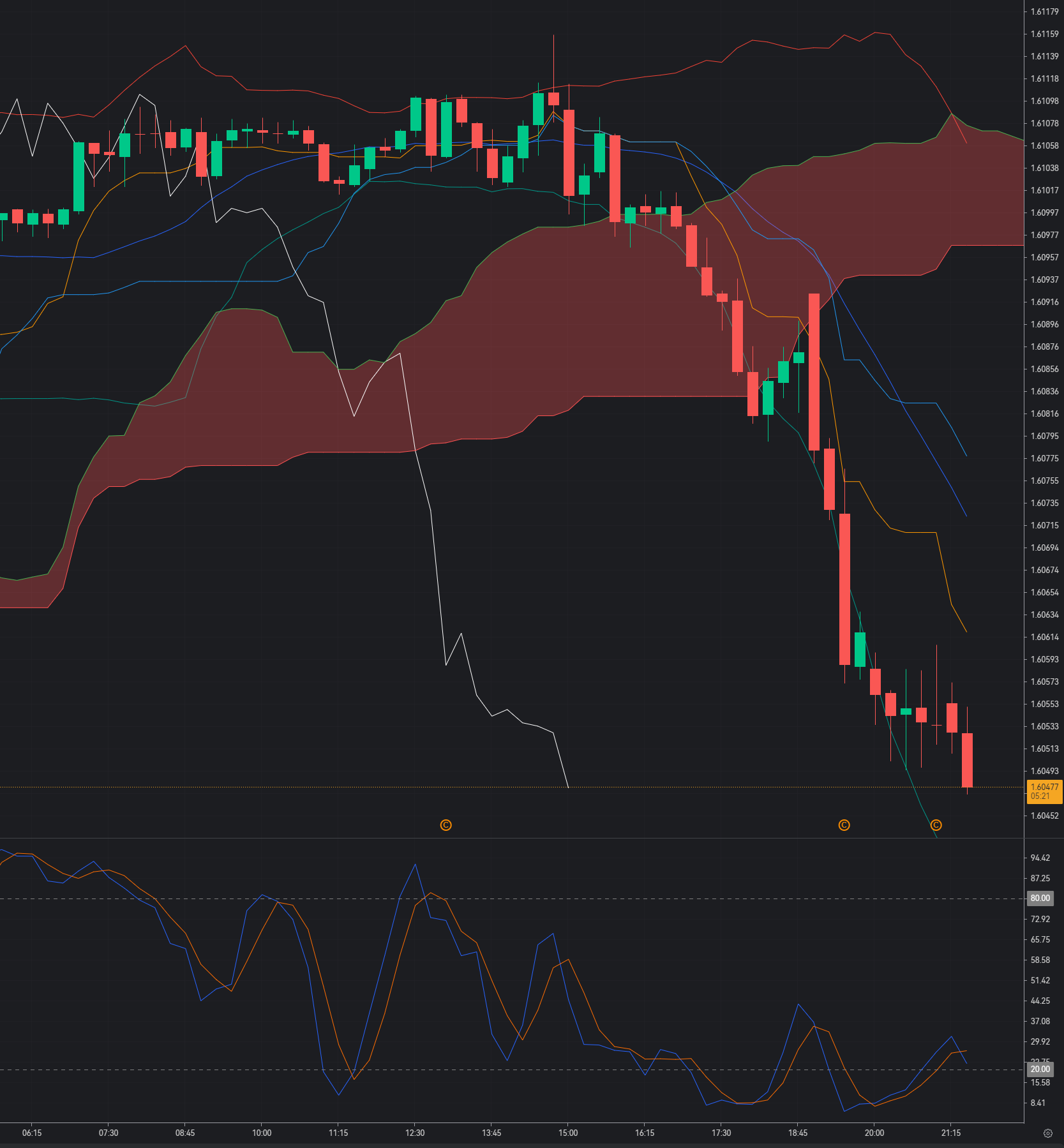Click the 15:00 time axis label
This screenshot has width=1064, height=1148.
tap(568, 1133)
